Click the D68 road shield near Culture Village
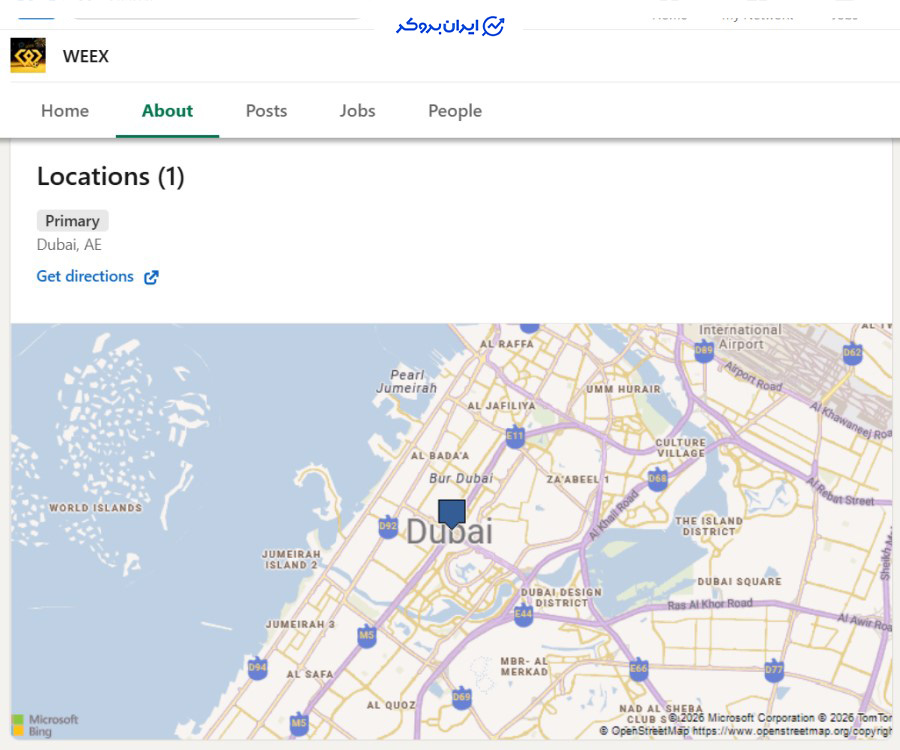Viewport: 900px width, 750px height. pyautogui.click(x=657, y=480)
